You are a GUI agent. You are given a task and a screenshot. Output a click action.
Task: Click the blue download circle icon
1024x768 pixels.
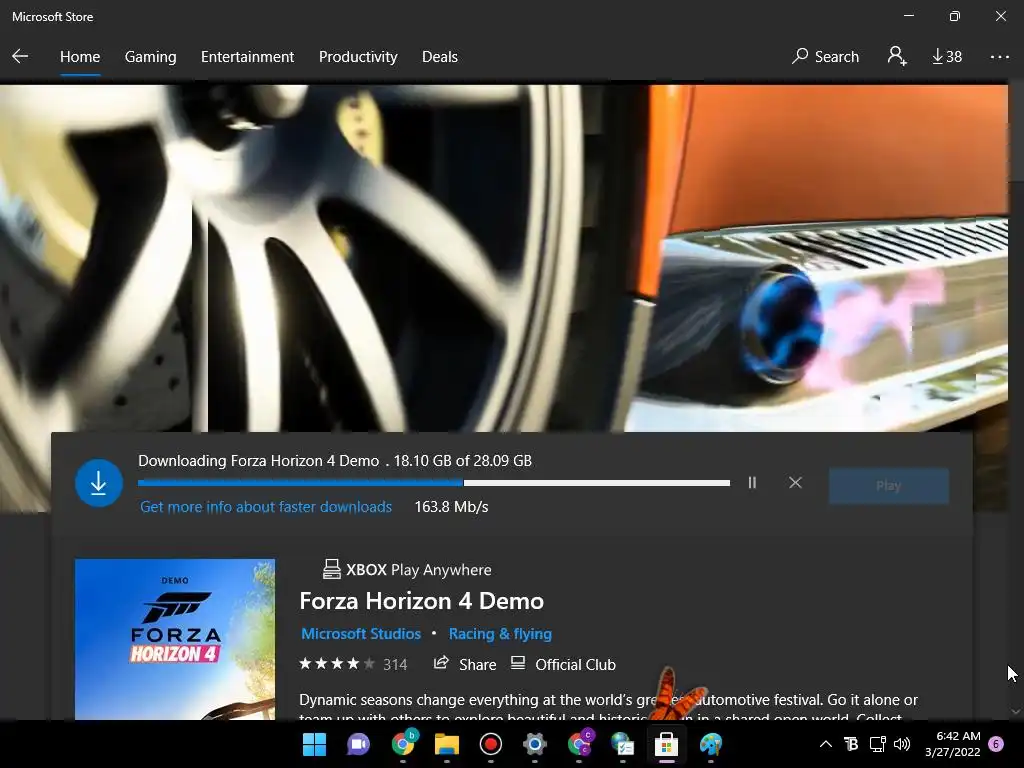click(x=99, y=483)
